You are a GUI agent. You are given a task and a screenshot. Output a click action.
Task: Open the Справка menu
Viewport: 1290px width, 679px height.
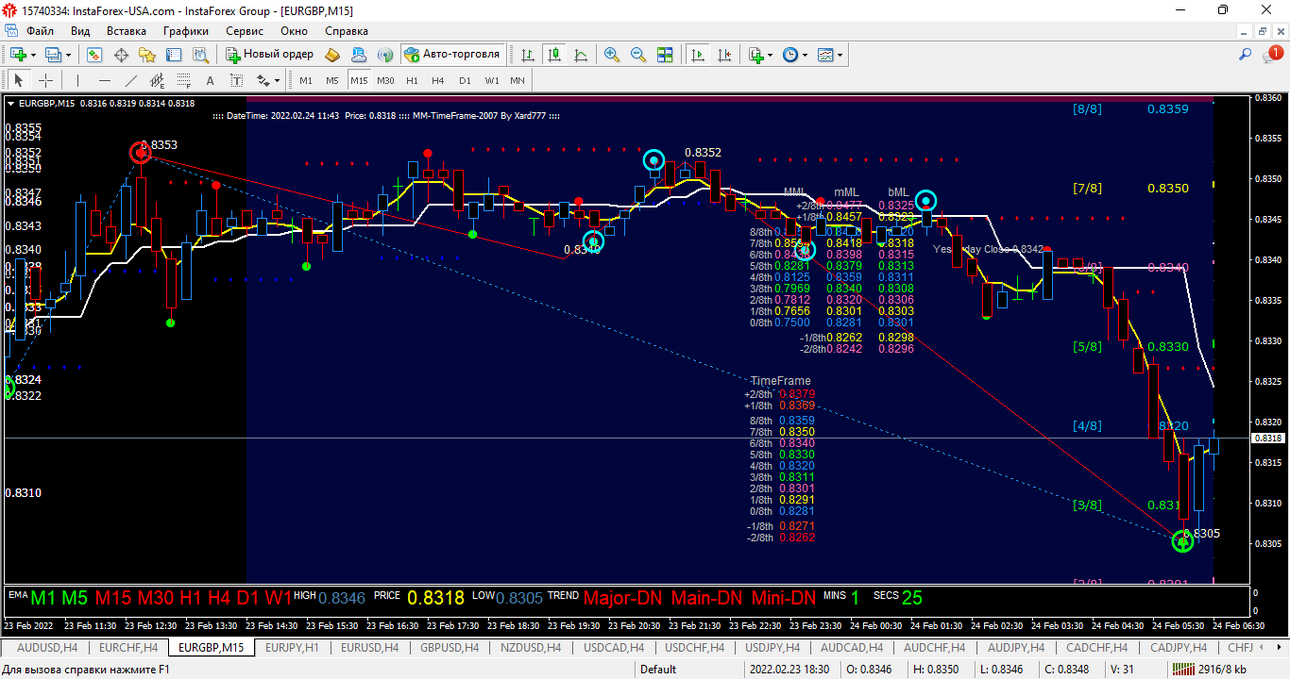pos(347,31)
